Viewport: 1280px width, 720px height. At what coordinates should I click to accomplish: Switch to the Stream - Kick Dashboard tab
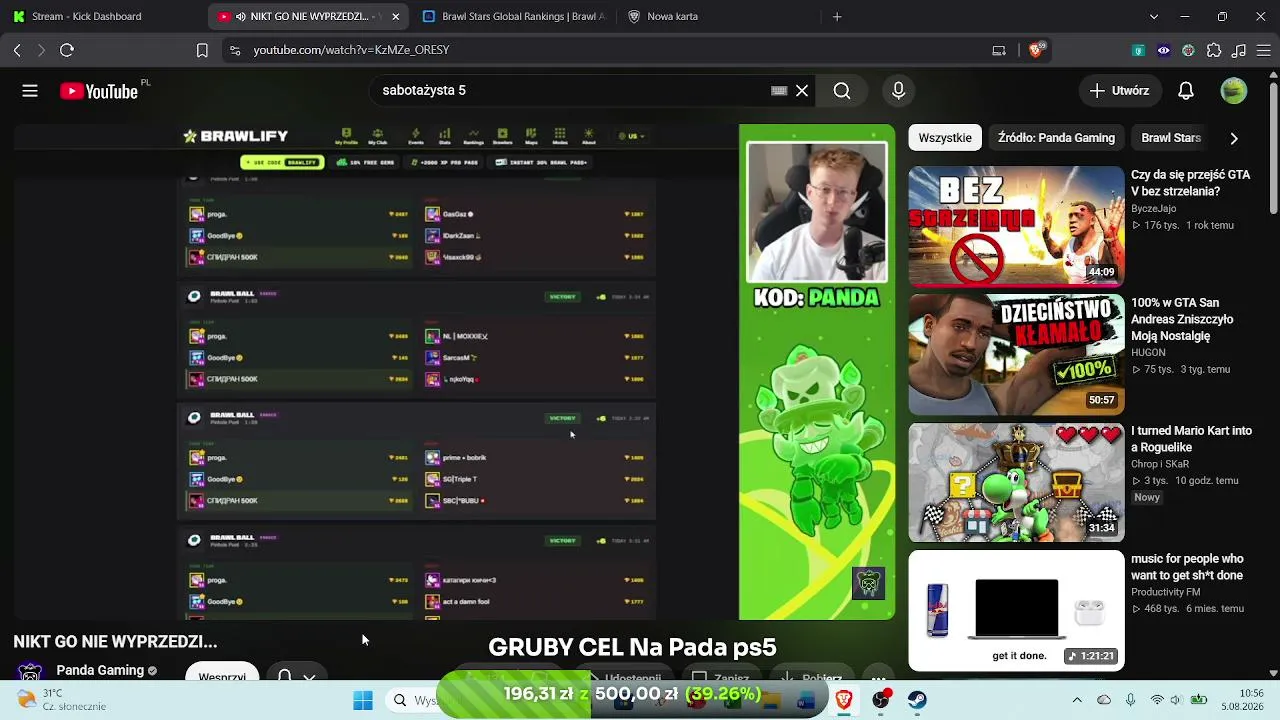tap(104, 16)
